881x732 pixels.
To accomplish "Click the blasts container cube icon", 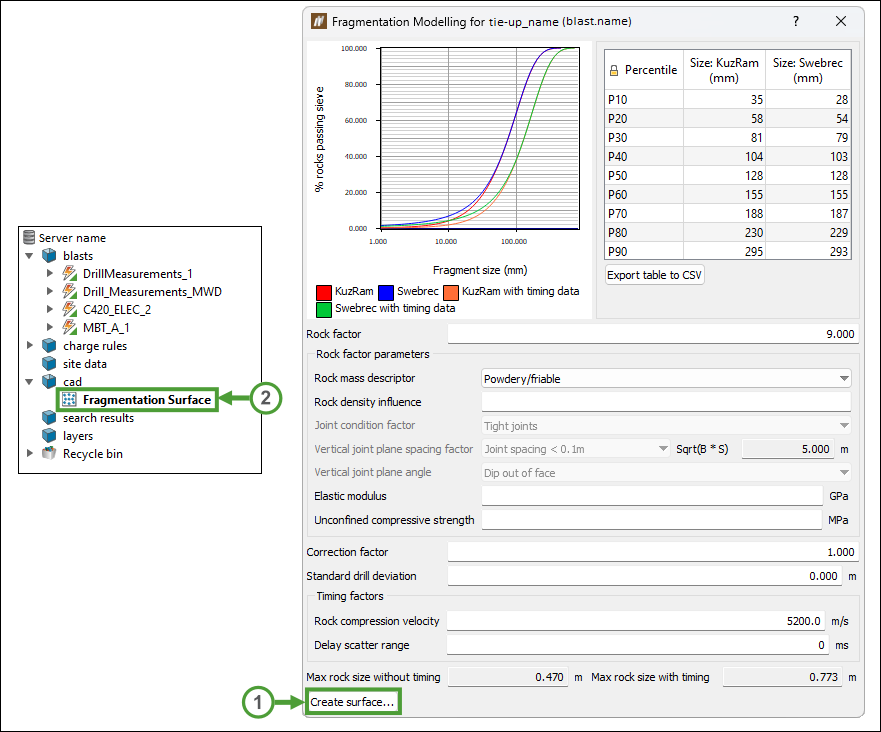I will pos(49,256).
